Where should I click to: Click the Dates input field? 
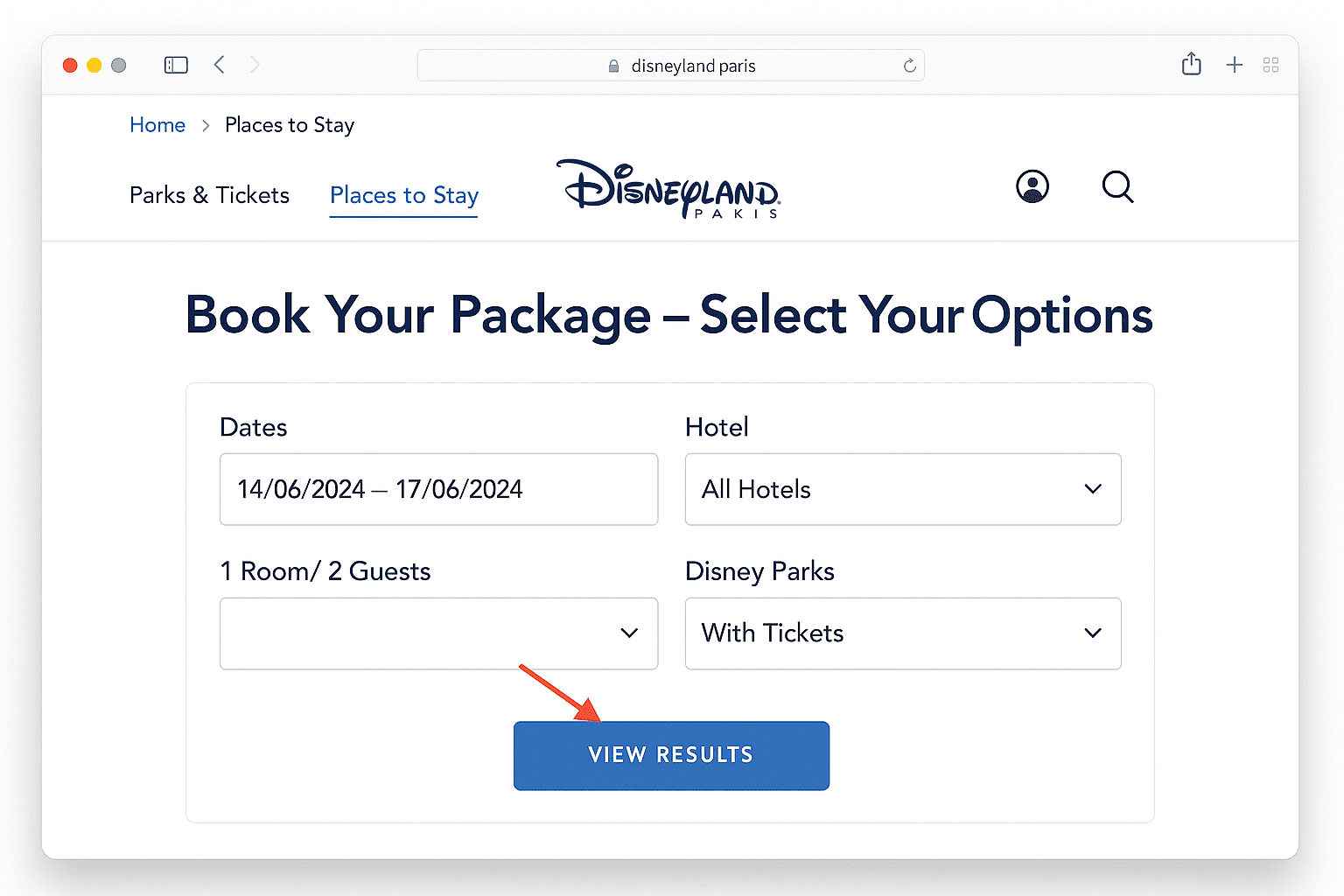438,489
